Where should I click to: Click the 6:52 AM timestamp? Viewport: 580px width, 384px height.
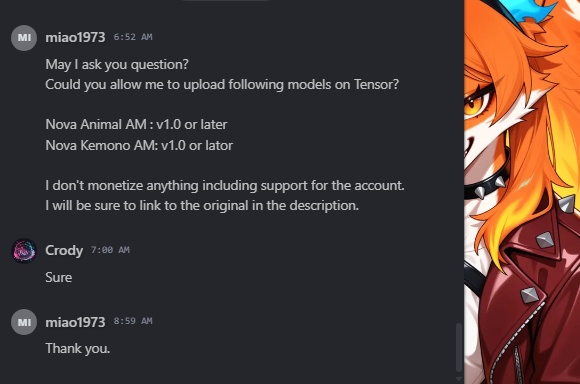pos(133,37)
